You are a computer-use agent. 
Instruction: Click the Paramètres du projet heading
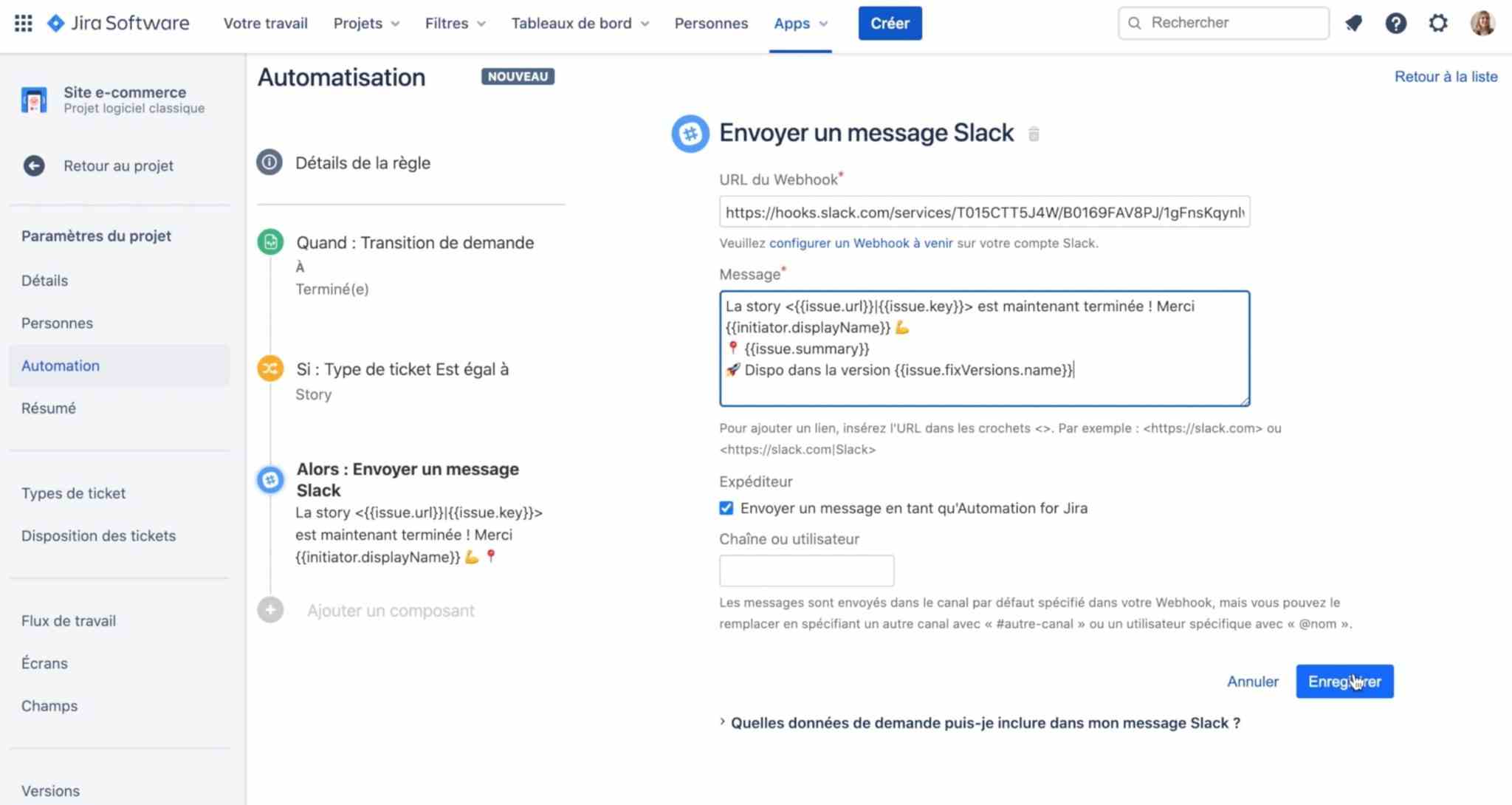tap(96, 236)
